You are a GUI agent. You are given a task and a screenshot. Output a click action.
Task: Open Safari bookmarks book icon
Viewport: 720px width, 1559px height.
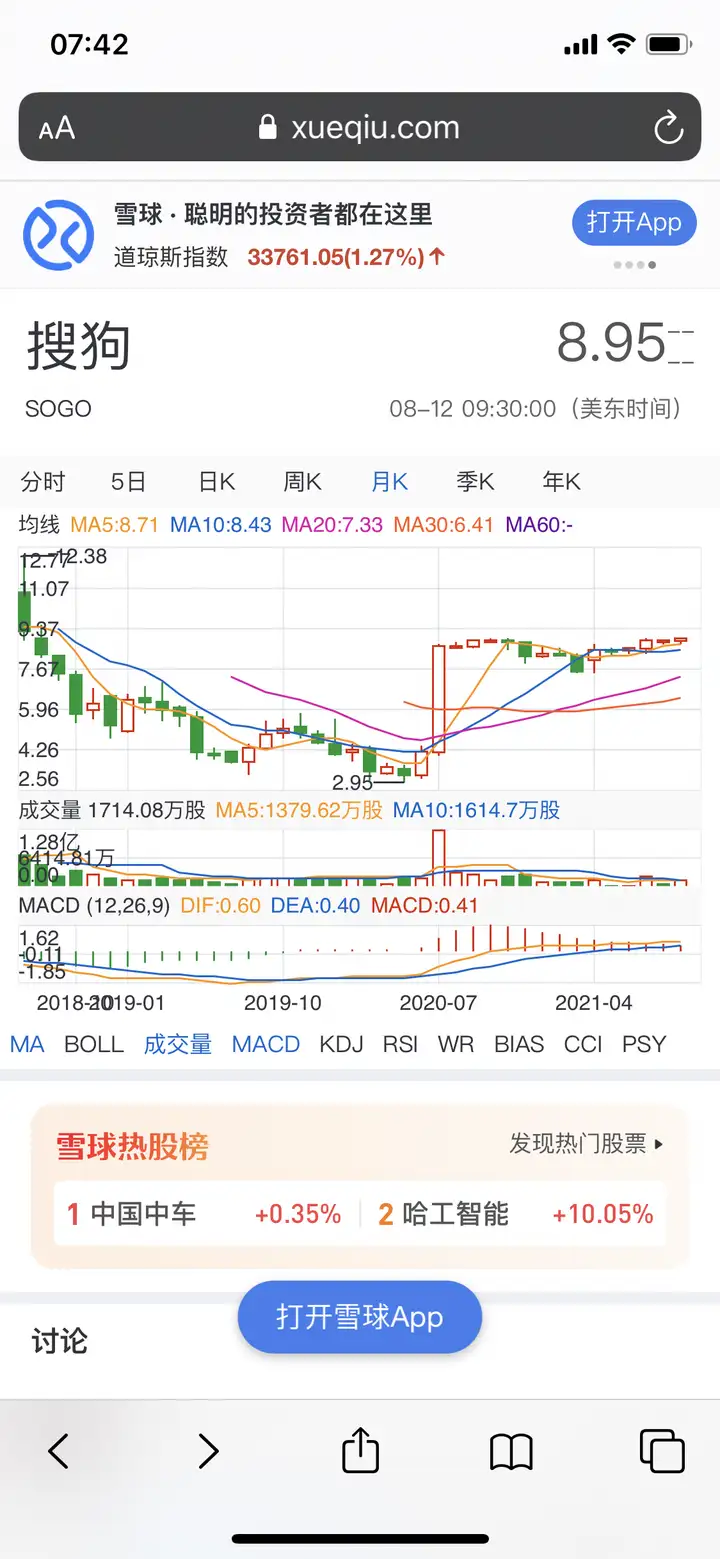click(x=511, y=1451)
